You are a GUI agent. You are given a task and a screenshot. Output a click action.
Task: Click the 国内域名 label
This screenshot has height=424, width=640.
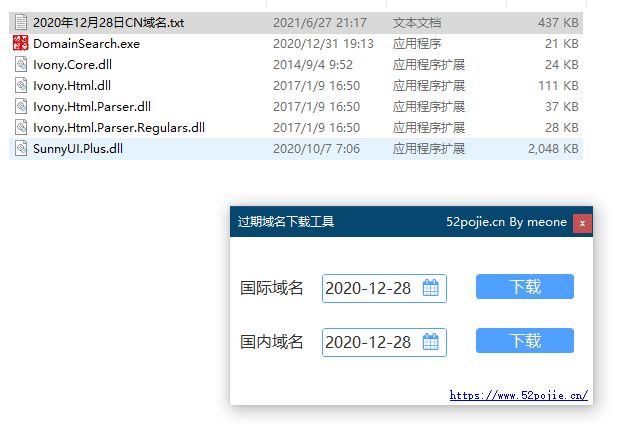click(271, 342)
